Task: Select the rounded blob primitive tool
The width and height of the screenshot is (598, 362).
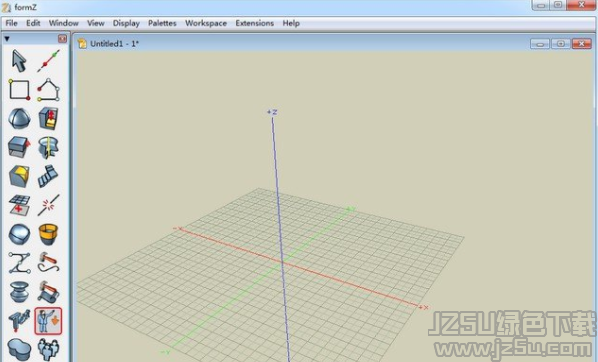Action: coord(19,234)
